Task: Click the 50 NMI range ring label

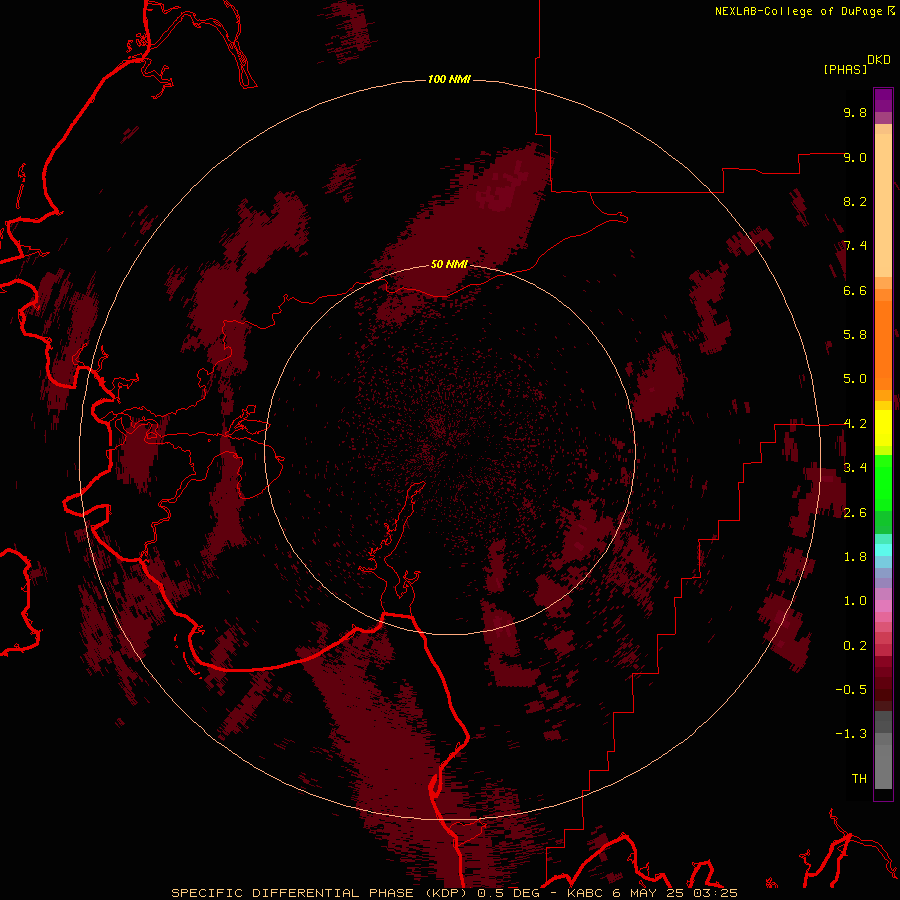Action: tap(449, 264)
